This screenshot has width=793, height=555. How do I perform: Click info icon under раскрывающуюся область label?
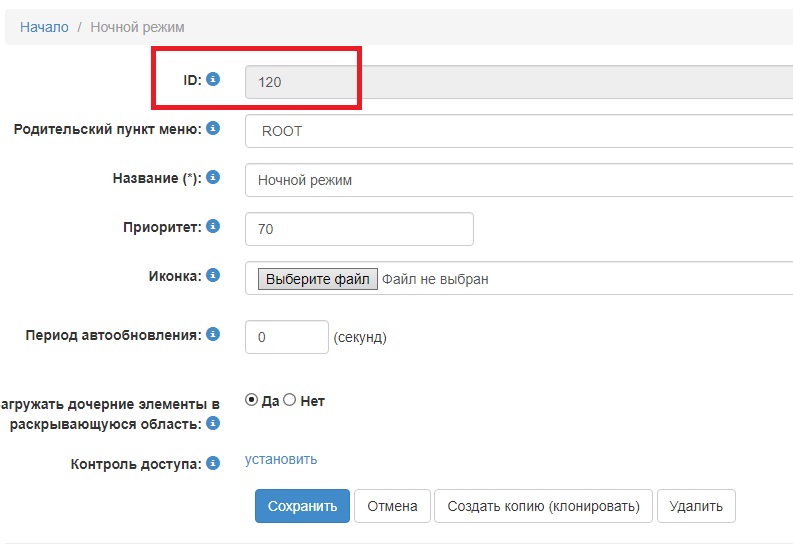(213, 424)
